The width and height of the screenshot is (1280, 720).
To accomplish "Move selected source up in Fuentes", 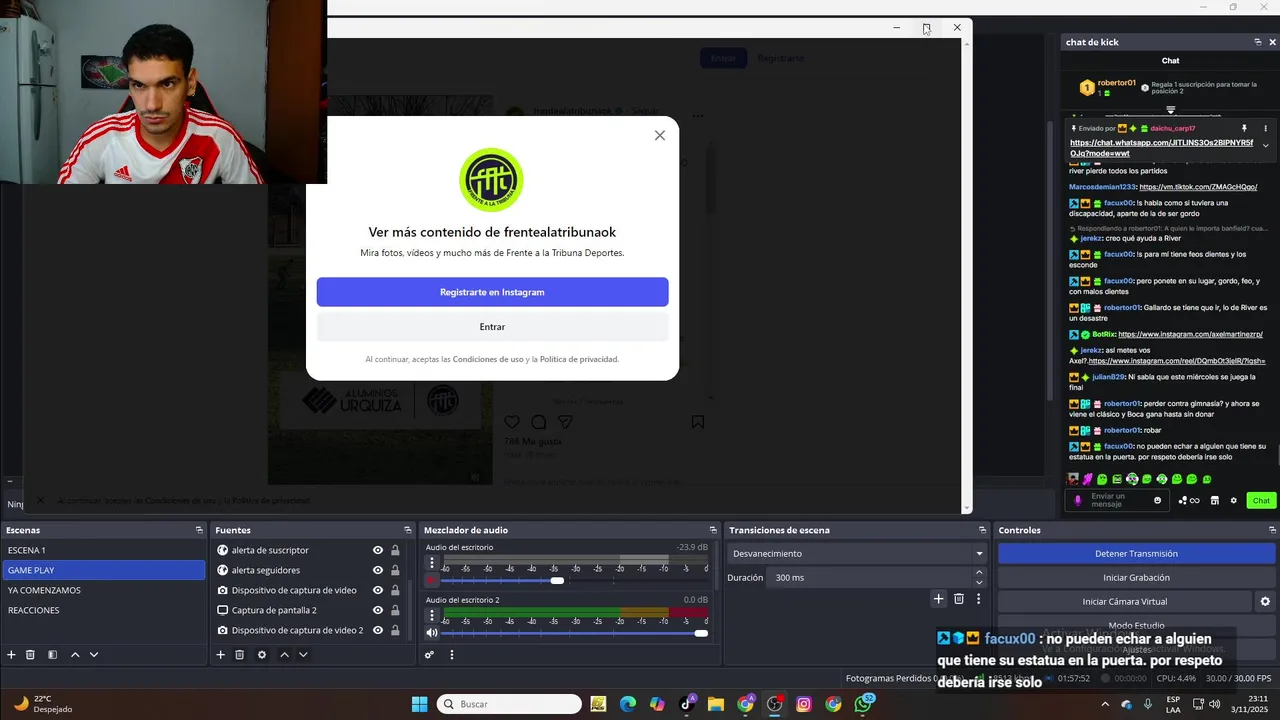I will pos(284,655).
